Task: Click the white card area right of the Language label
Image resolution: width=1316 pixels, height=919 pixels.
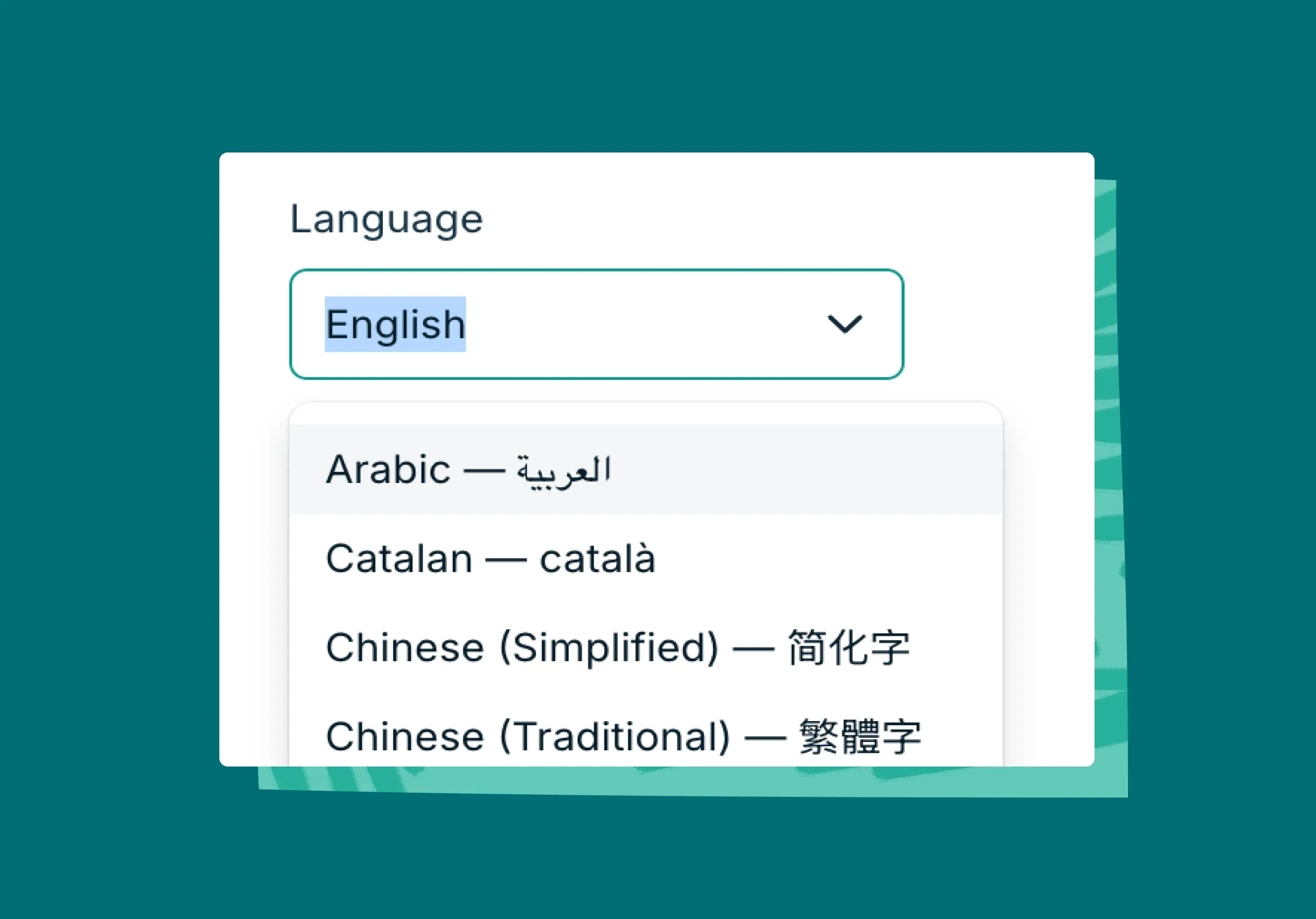Action: click(x=745, y=219)
